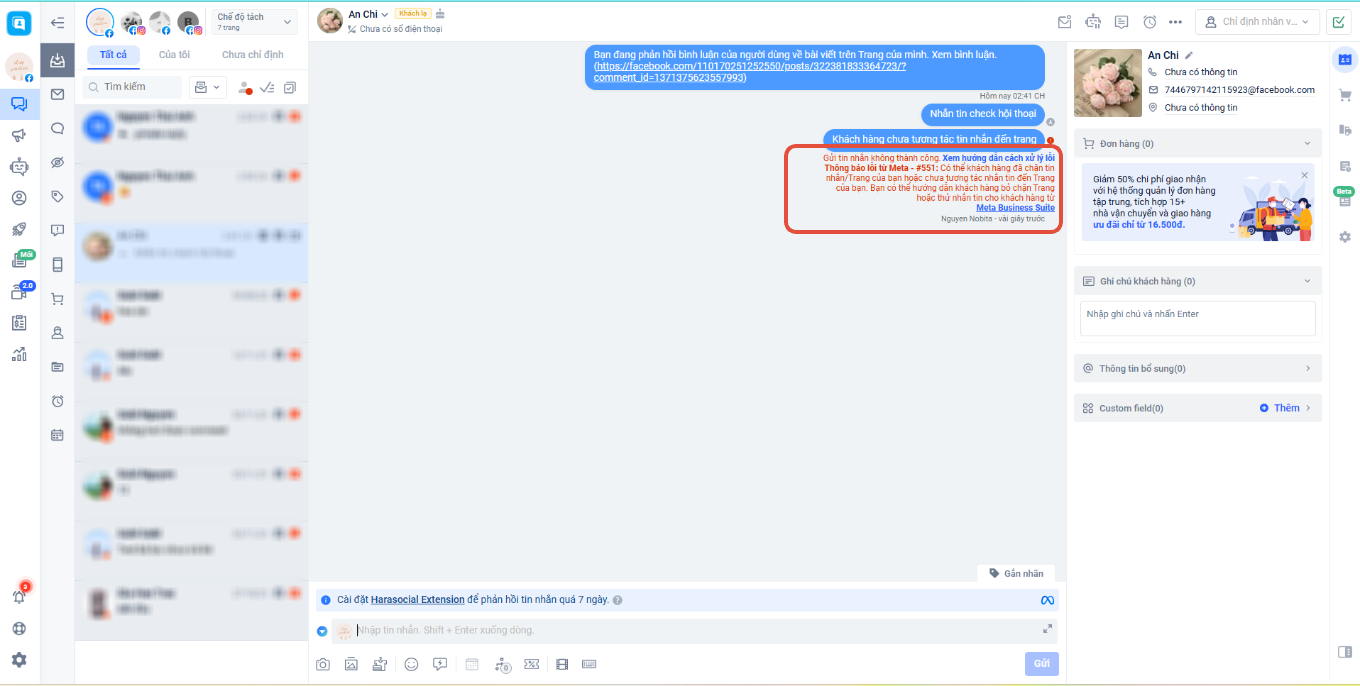Switch to Tất cả tab
The image size is (1360, 686).
click(x=113, y=54)
